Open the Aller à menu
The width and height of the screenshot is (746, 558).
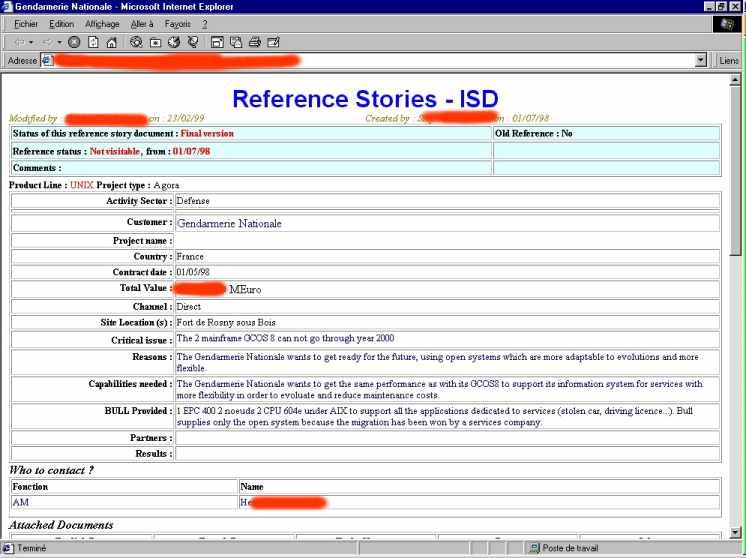[142, 24]
